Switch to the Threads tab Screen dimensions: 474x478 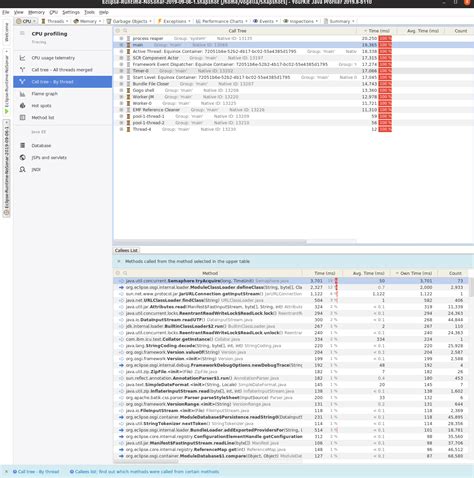pyautogui.click(x=55, y=21)
